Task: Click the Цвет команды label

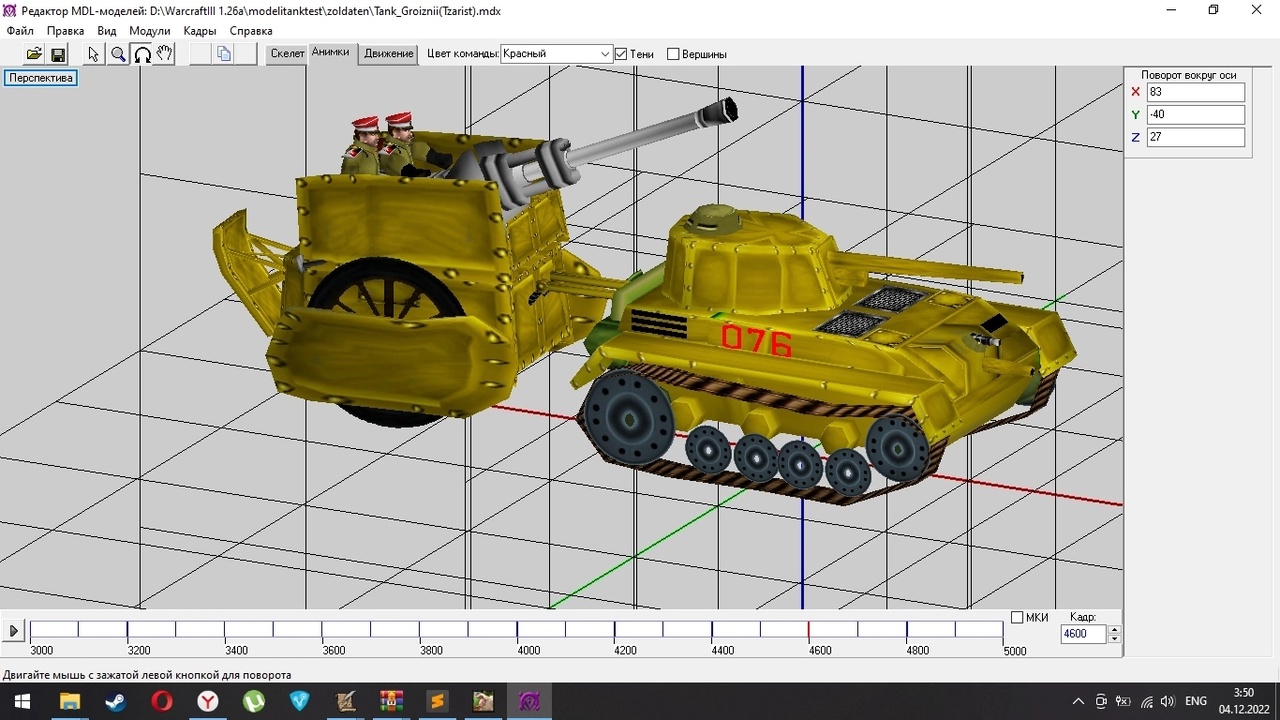Action: (x=462, y=54)
